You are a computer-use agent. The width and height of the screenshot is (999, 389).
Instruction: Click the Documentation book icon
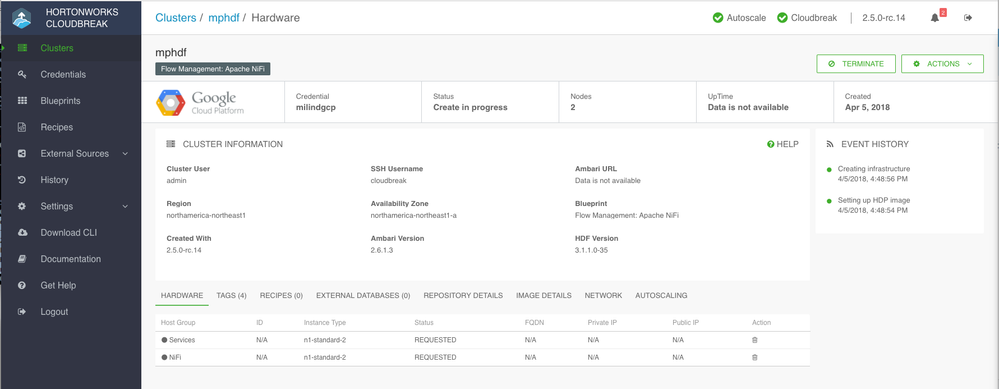22,259
